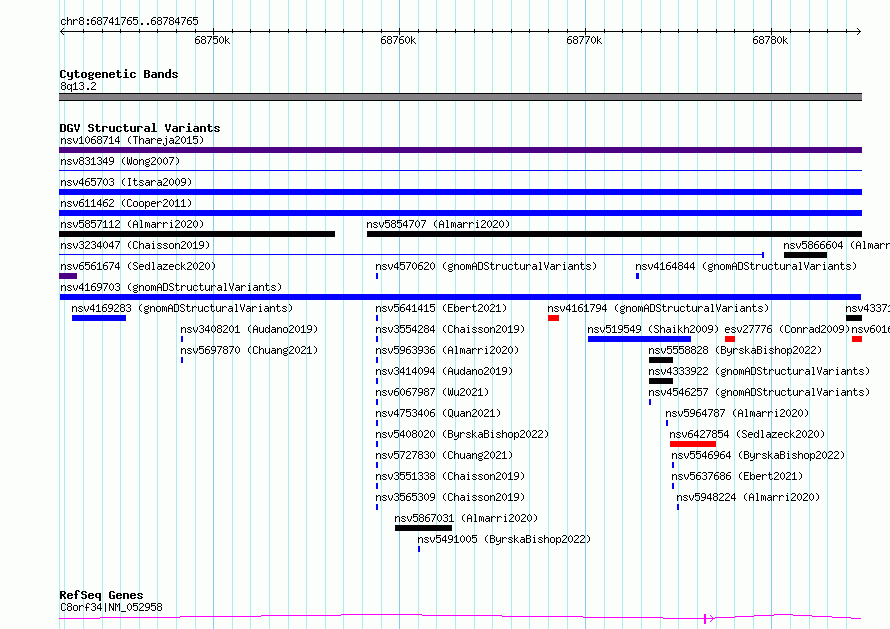This screenshot has height=629, width=890.
Task: Open nsv3408201 (Audano2019) label
Action: click(249, 329)
